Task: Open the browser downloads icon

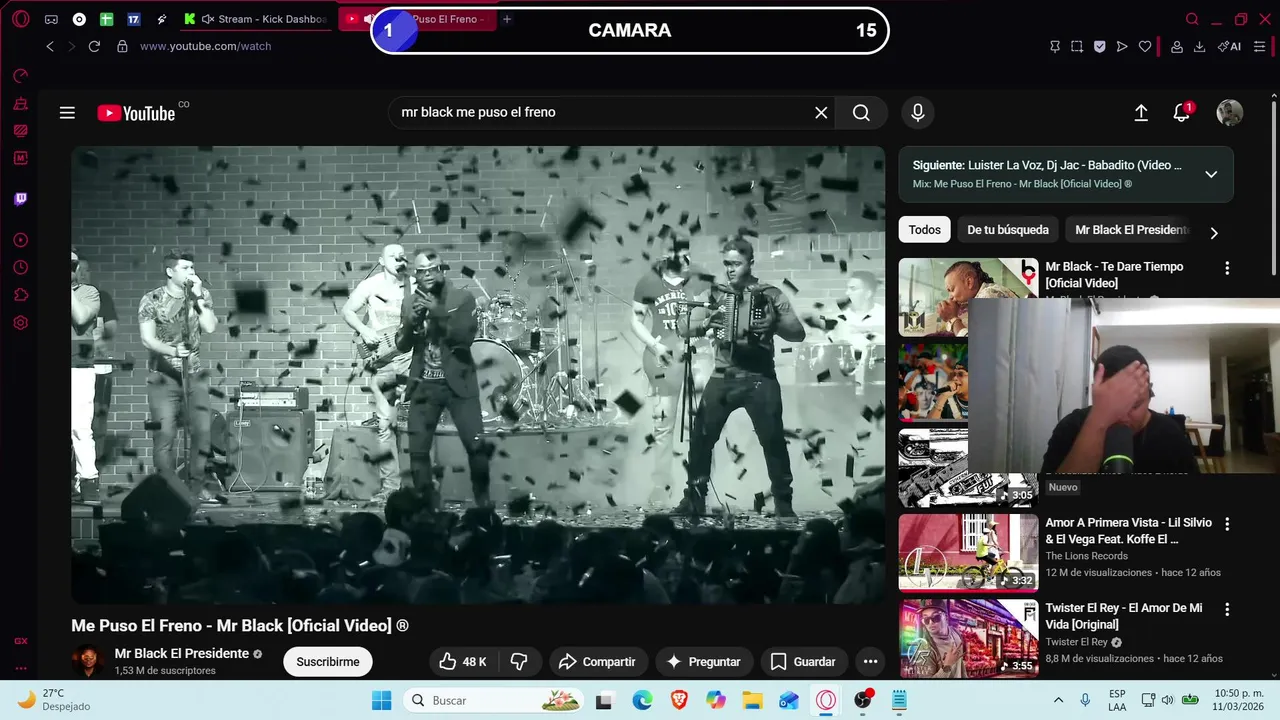Action: pos(1199,46)
